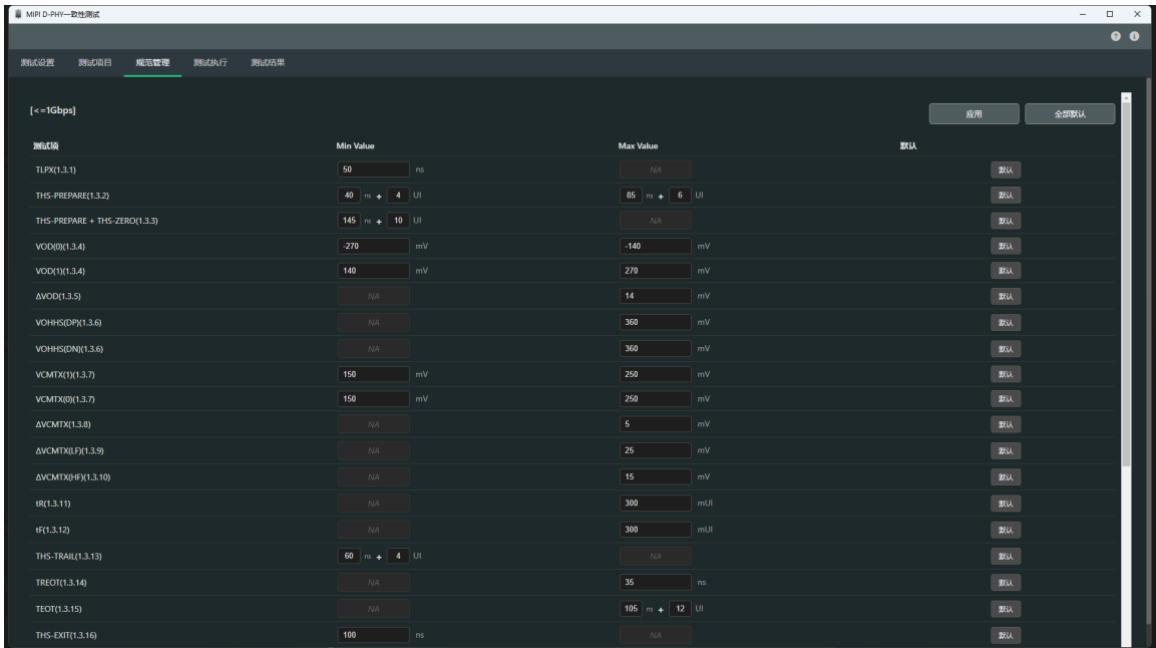Click default button for VOD(0)(1.3.4) row

click(1006, 246)
